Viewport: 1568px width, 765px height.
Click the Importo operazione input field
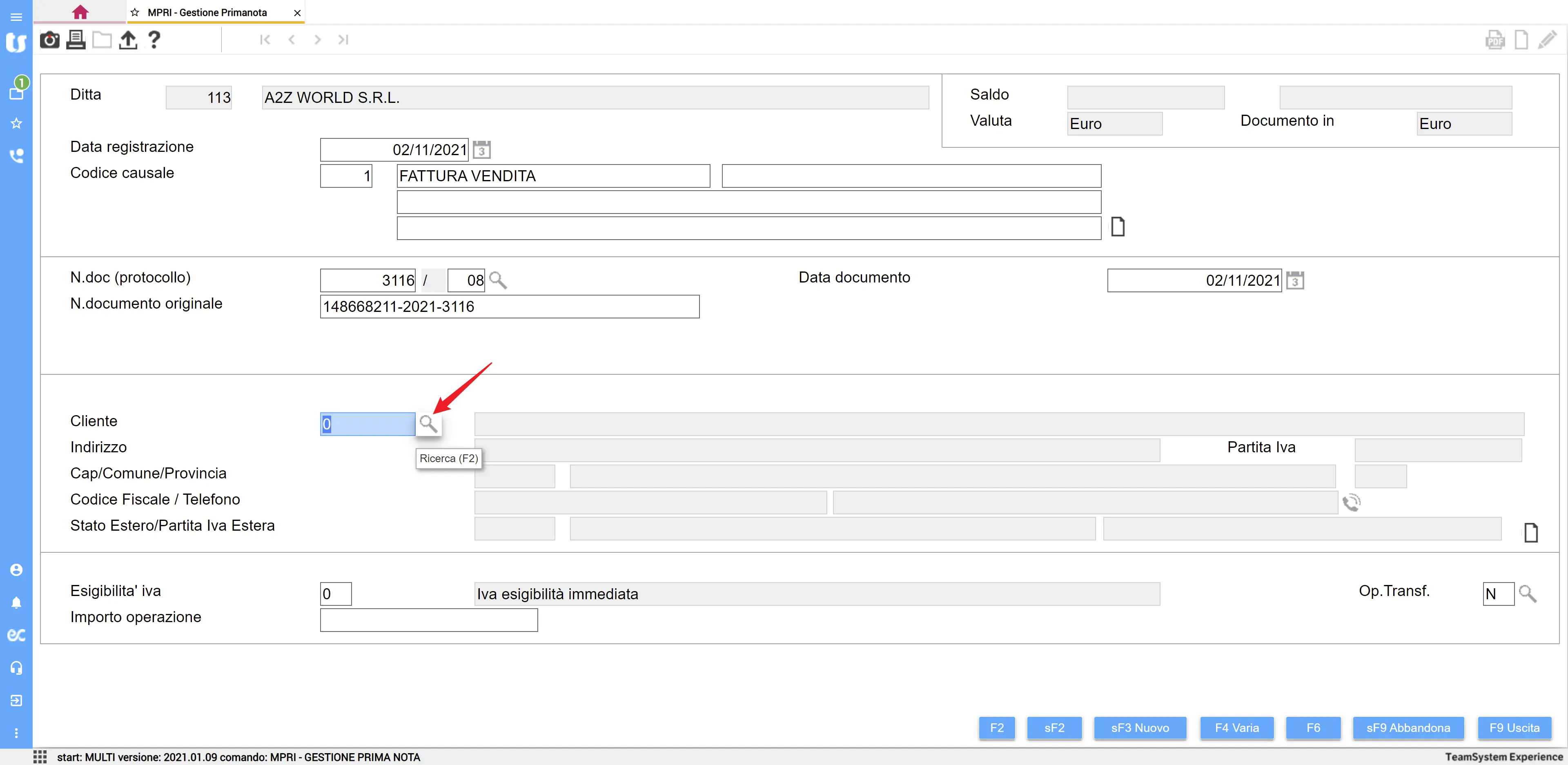coord(428,620)
